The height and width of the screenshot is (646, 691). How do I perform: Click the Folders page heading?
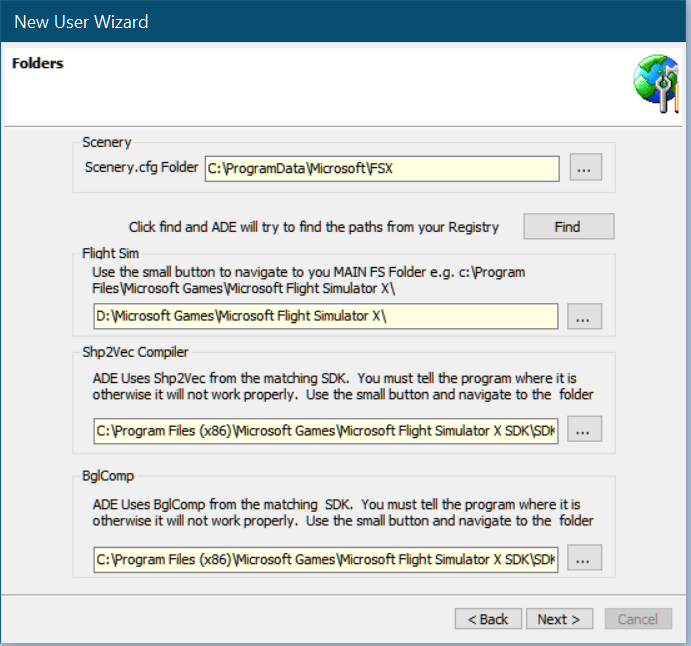38,64
